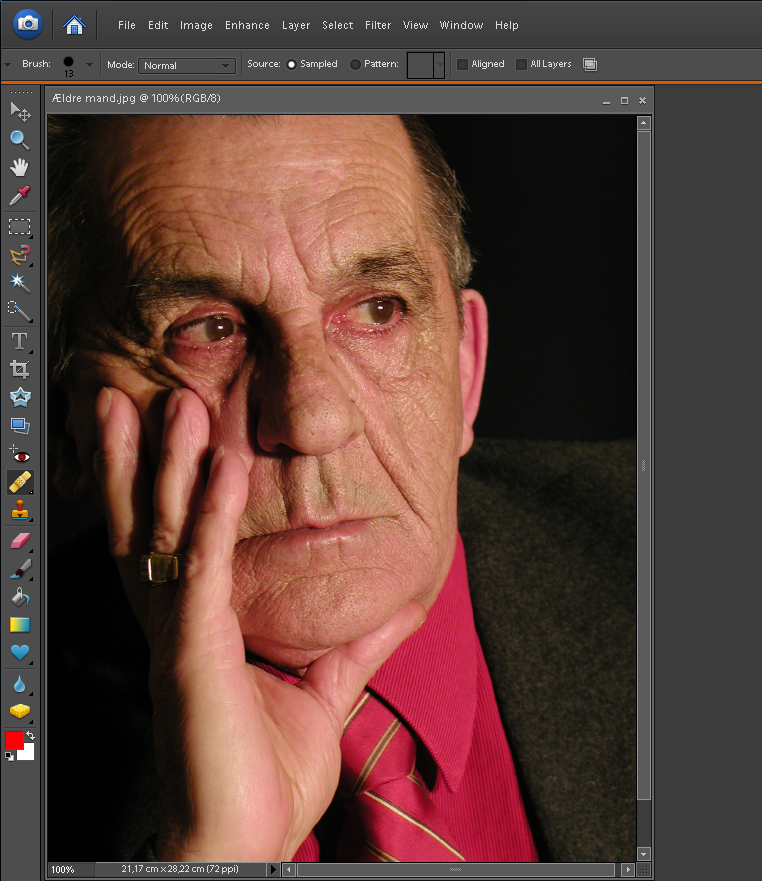Select the Sampled source radio button

pos(292,65)
